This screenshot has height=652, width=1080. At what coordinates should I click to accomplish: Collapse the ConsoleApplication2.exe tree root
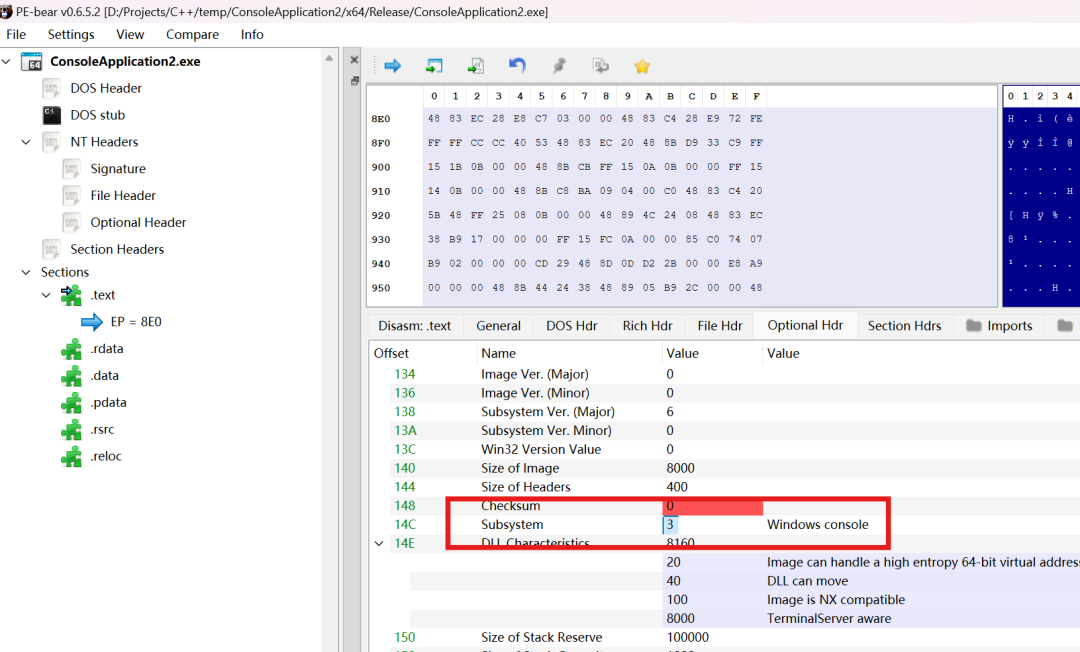(x=6, y=61)
